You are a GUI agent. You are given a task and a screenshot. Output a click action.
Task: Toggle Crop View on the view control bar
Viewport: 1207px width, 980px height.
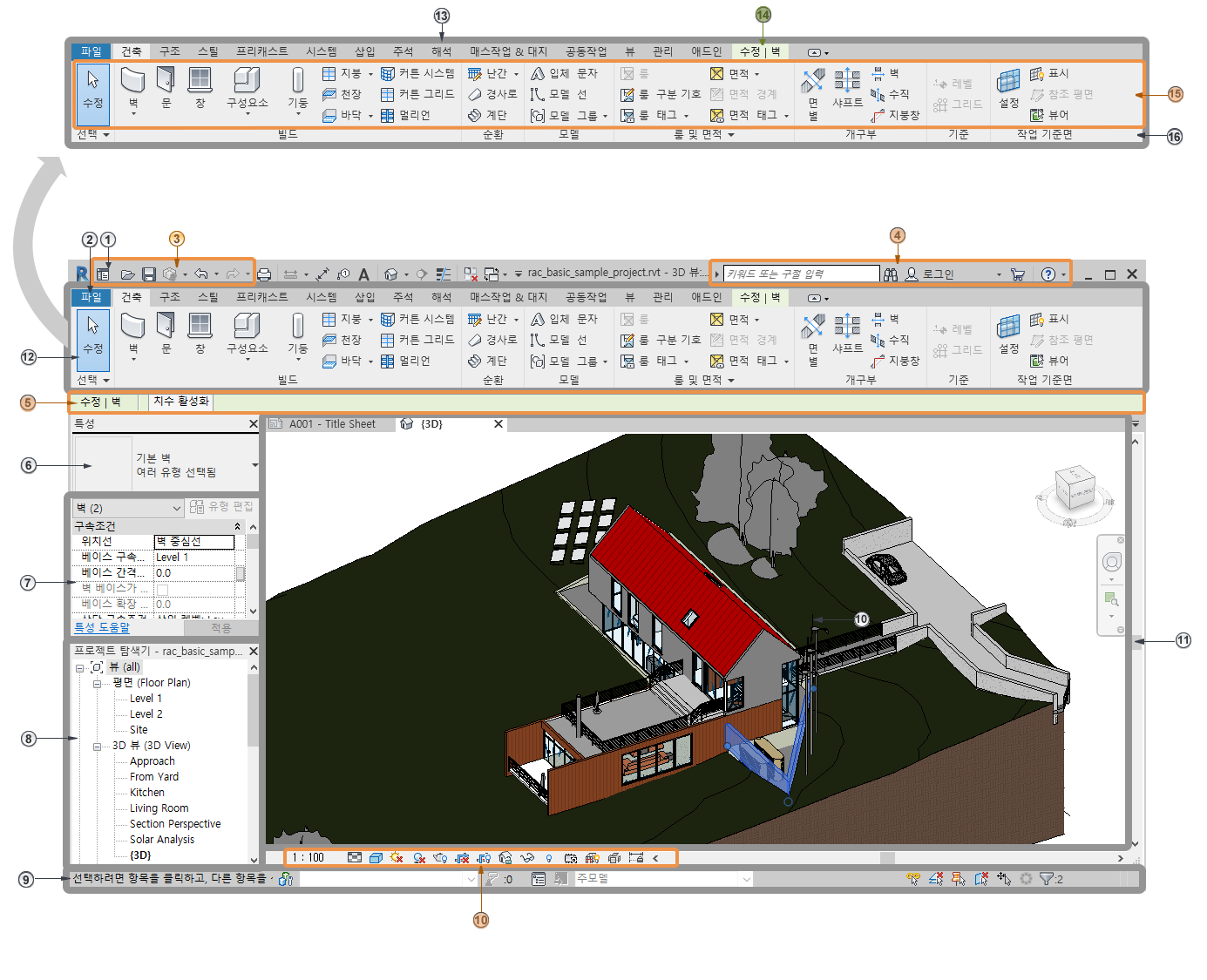coord(462,858)
